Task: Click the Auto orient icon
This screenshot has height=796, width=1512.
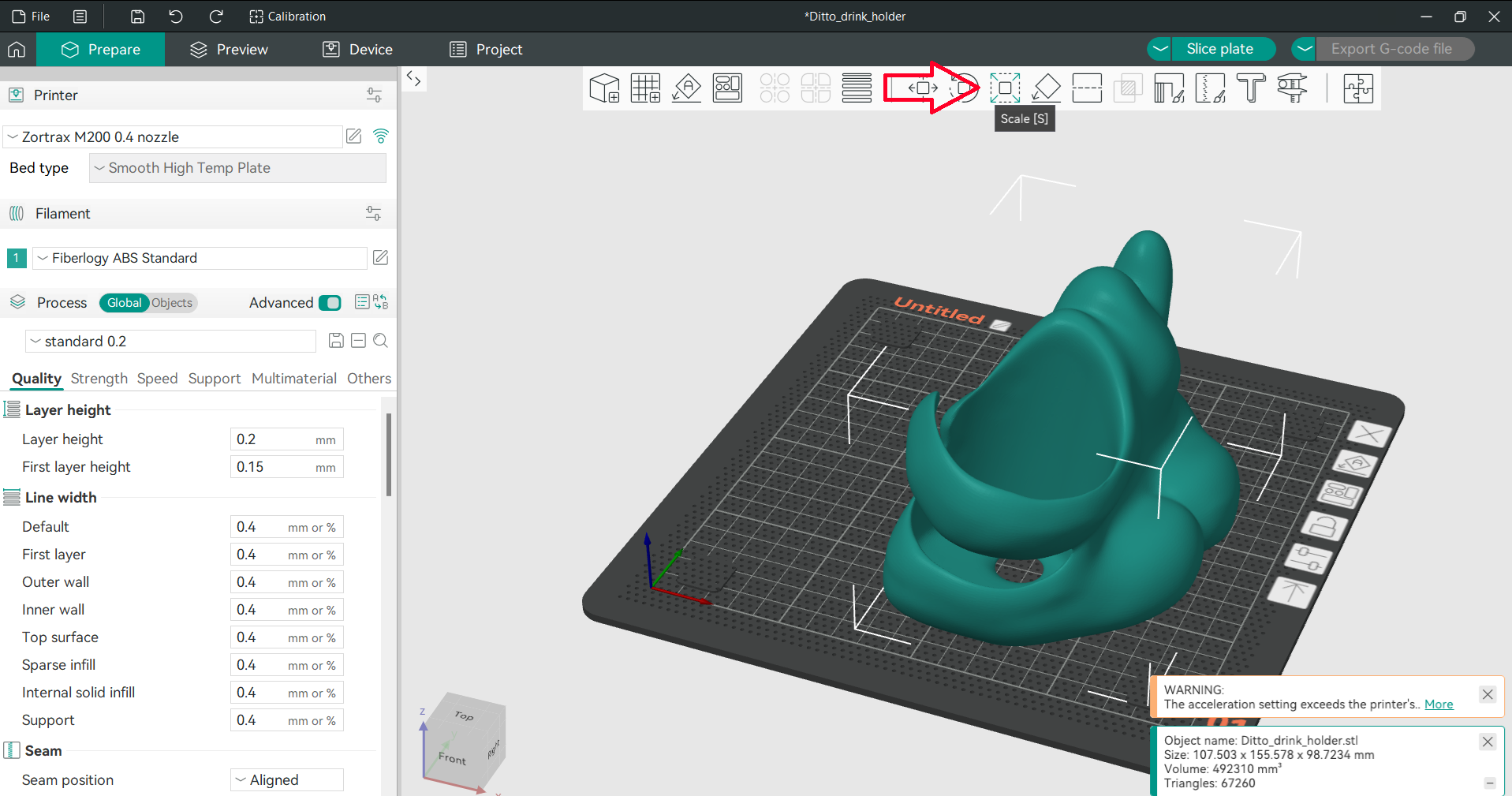Action: tap(686, 88)
